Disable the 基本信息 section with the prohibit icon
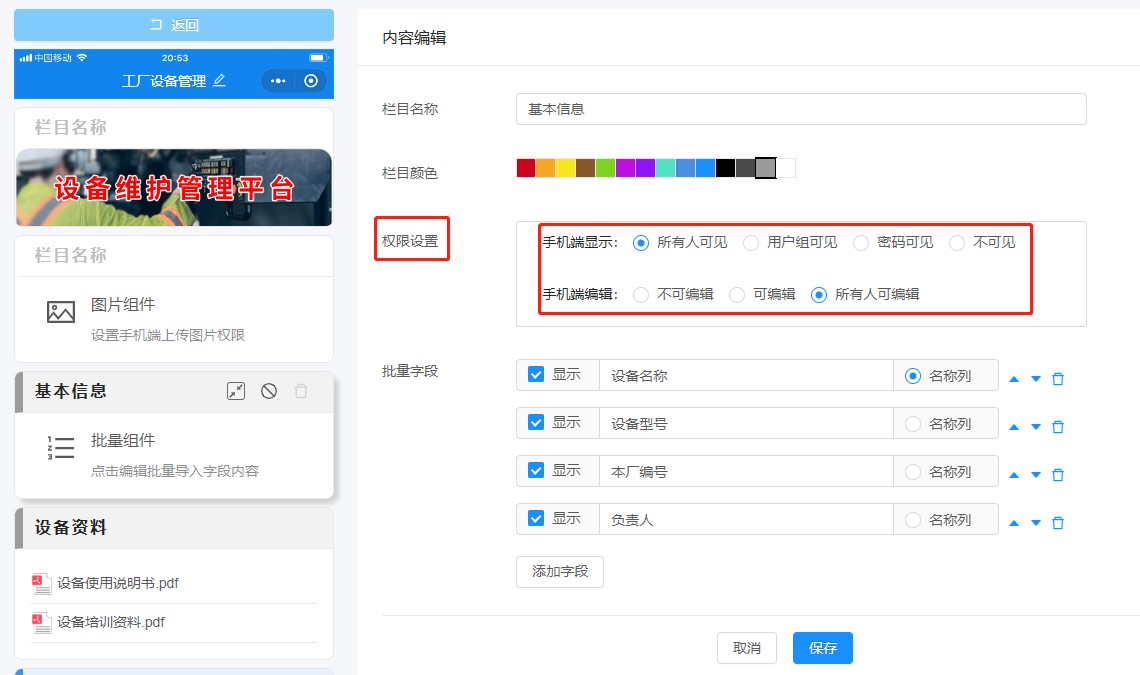 267,390
